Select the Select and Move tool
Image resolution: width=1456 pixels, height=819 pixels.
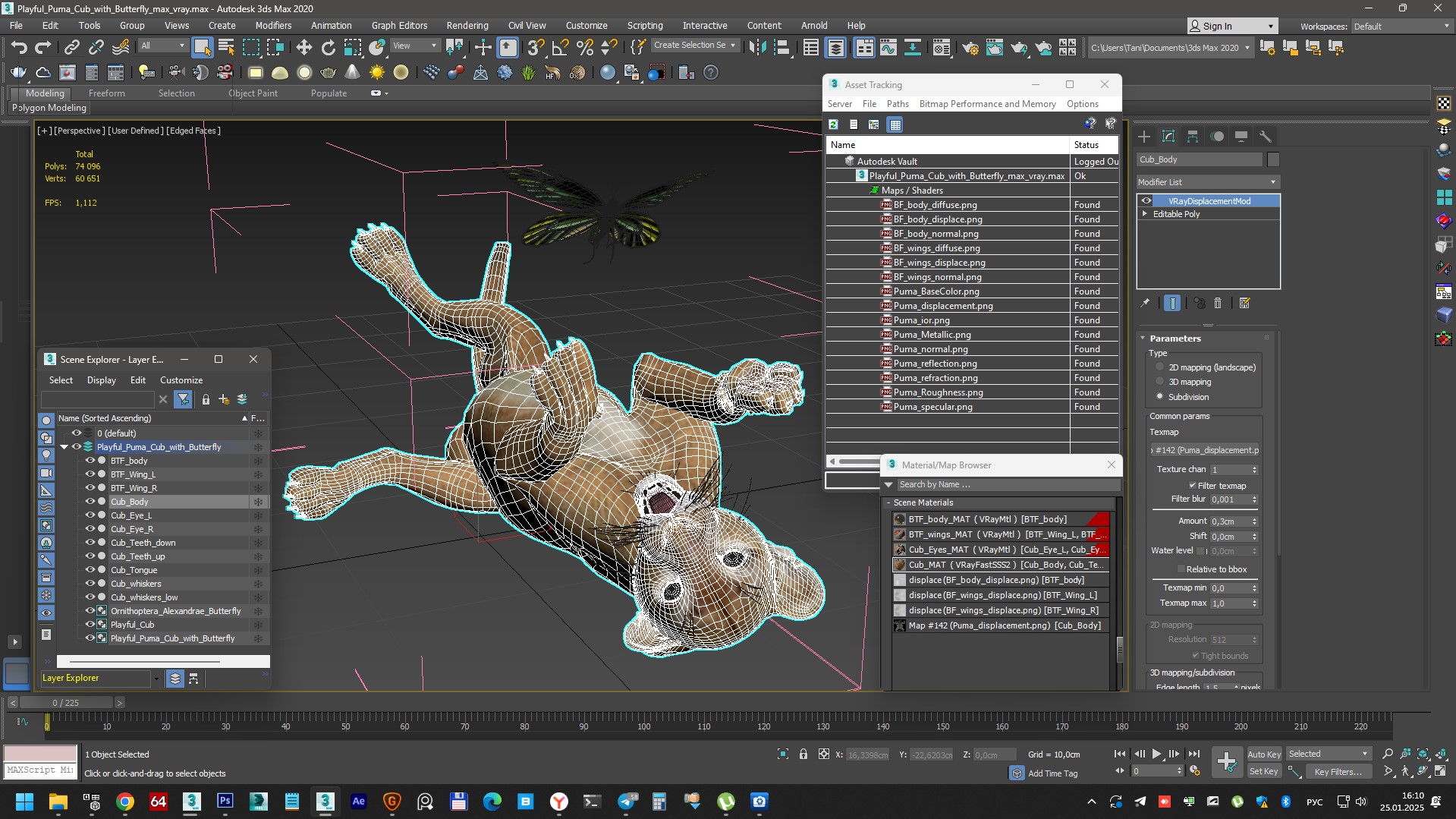point(303,47)
